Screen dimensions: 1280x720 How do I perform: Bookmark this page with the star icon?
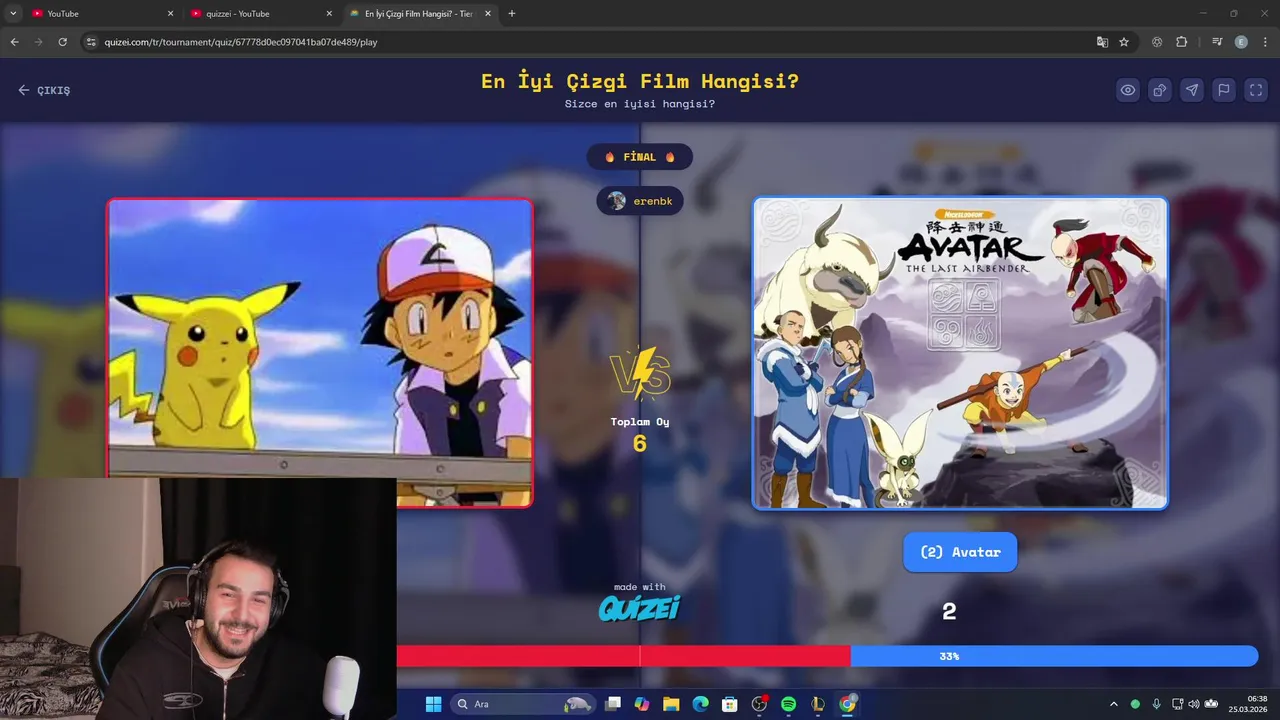point(1124,42)
